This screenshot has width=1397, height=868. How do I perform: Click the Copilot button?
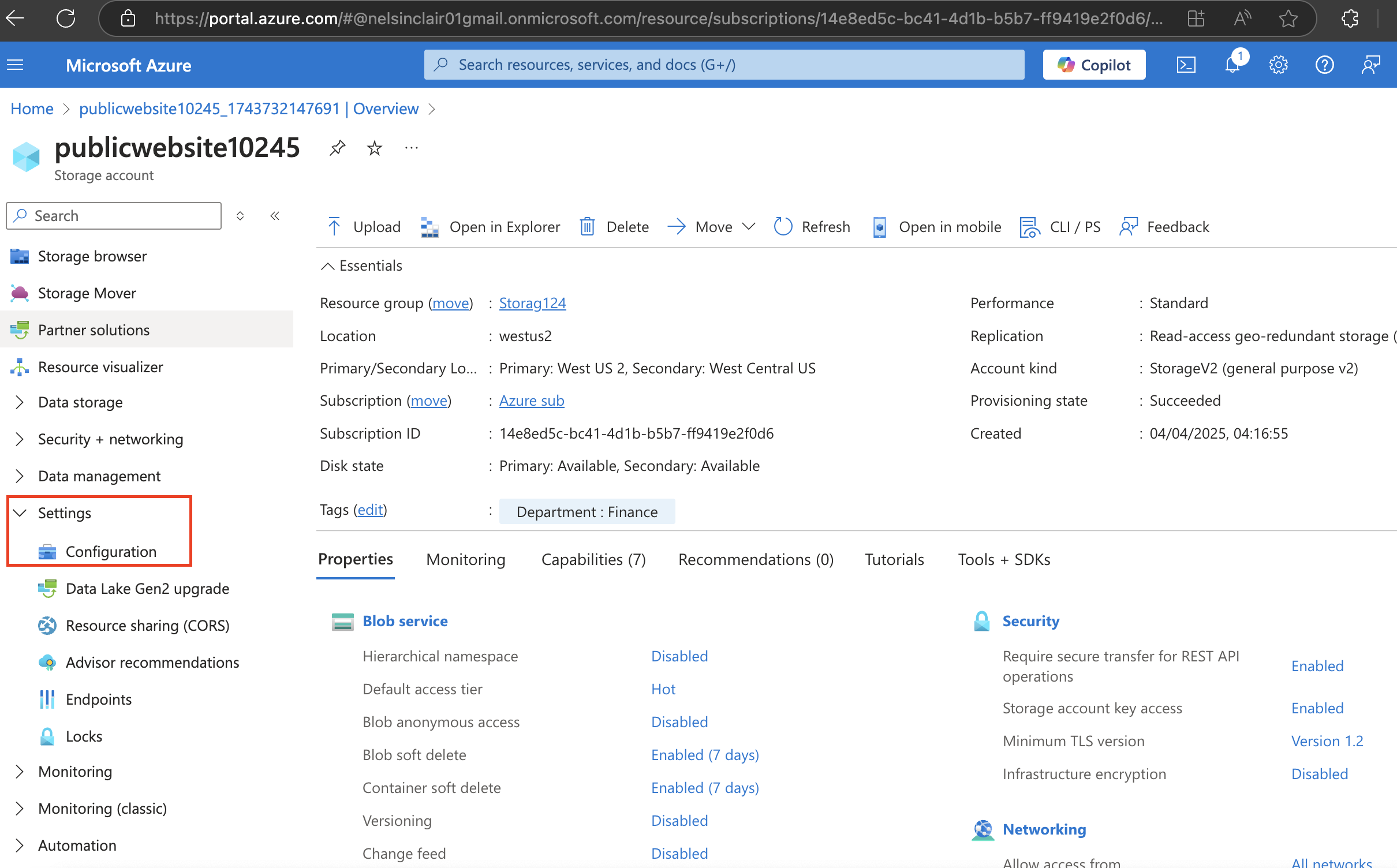[x=1094, y=65]
